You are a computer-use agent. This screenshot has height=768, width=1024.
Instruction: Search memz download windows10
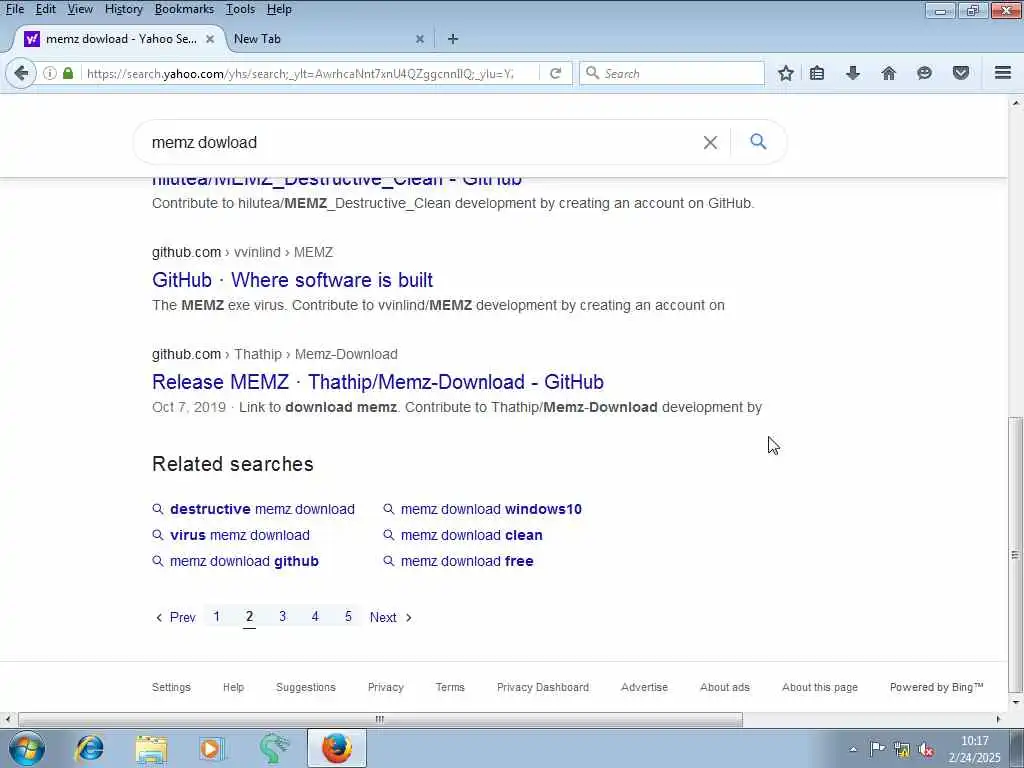491,509
